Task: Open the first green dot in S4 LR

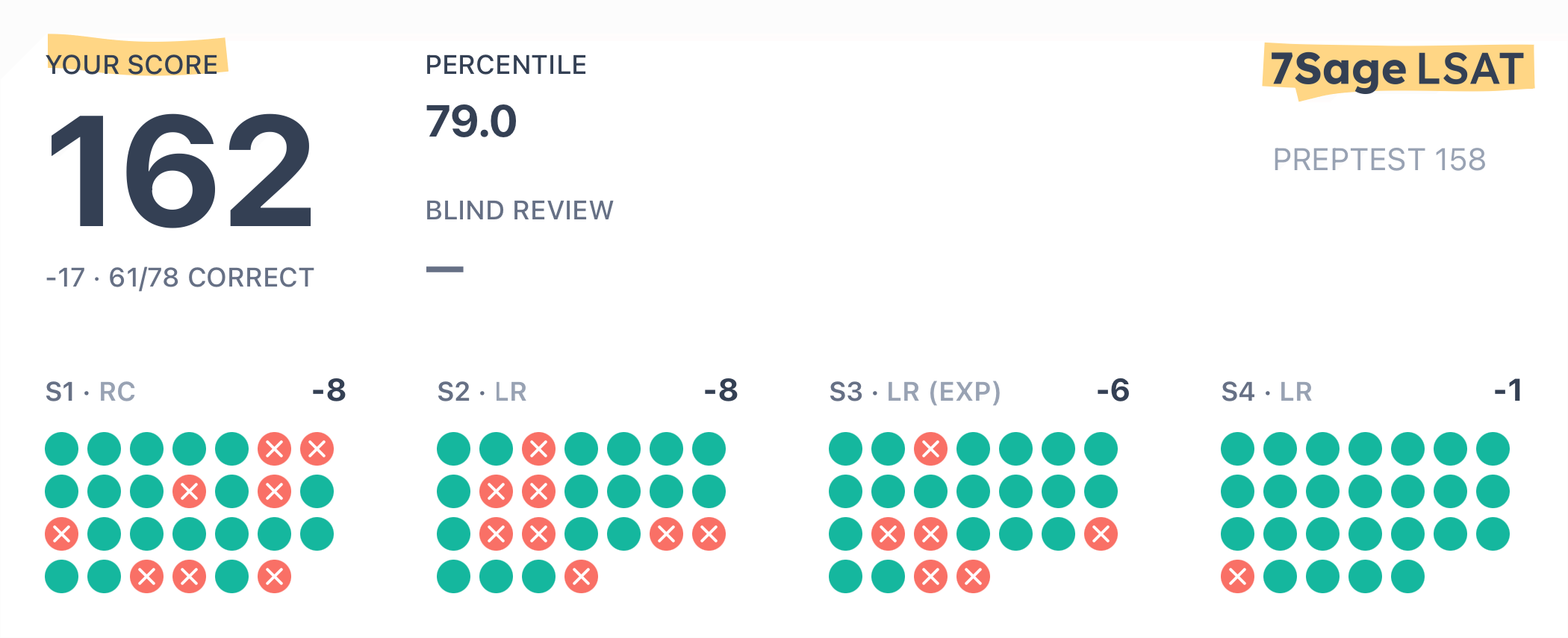Action: (x=1237, y=449)
